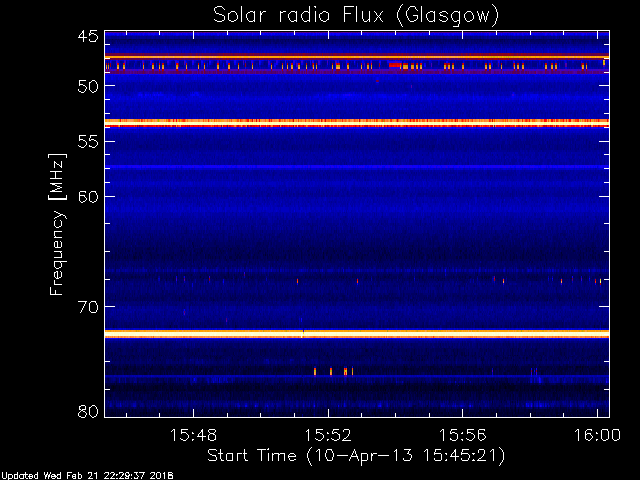Click the 'Solar radio Flux (Glasgow)' title
This screenshot has height=480, width=640.
[x=356, y=16]
